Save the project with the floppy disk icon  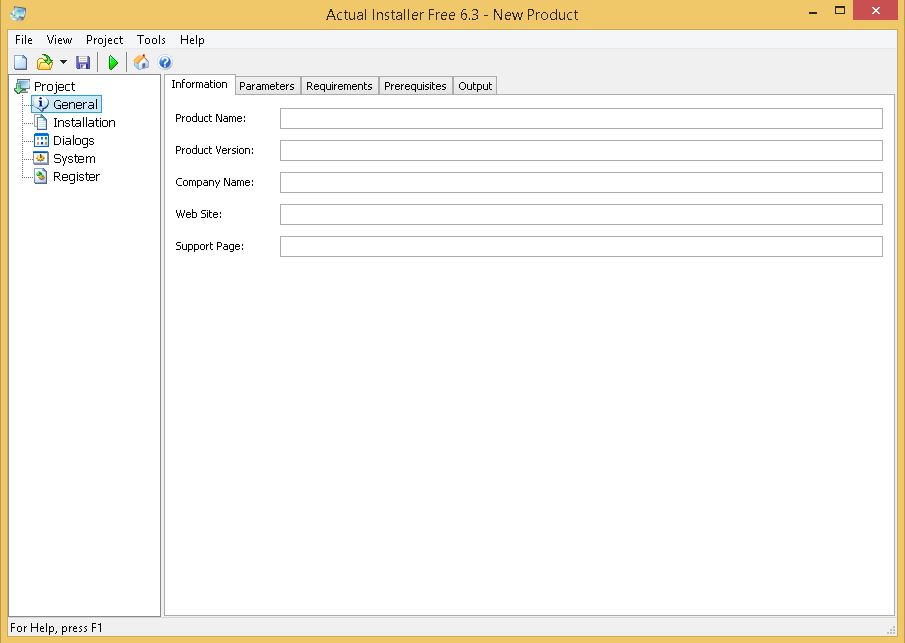(83, 62)
